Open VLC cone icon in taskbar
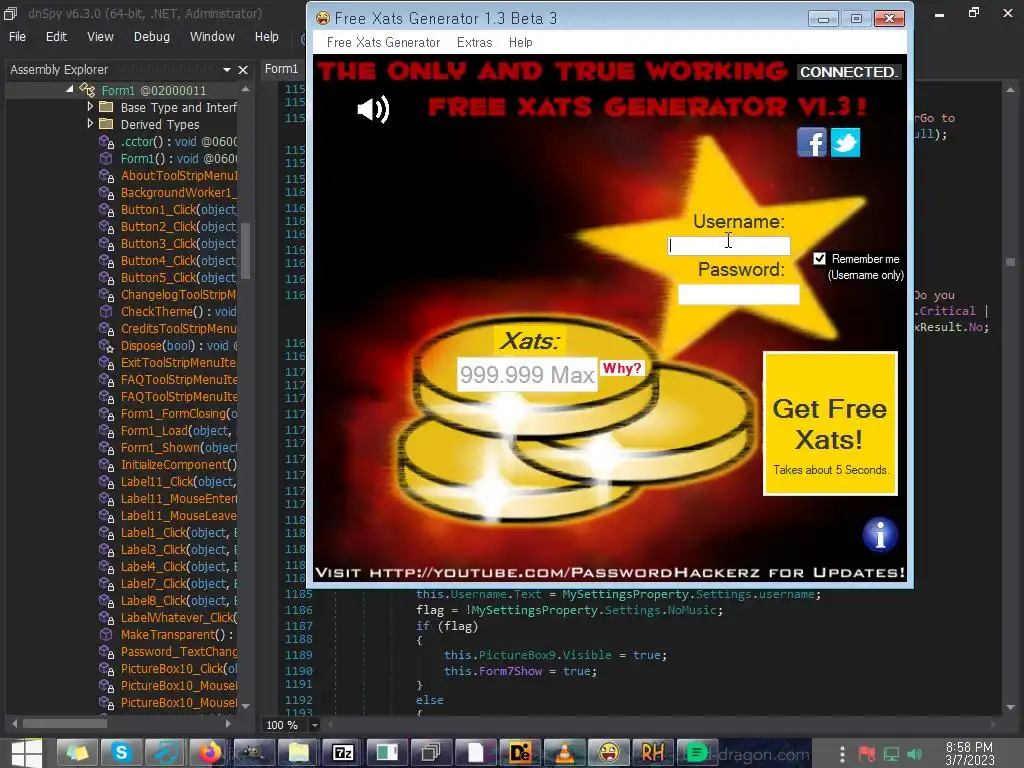Screen dimensions: 1024x768 point(565,753)
